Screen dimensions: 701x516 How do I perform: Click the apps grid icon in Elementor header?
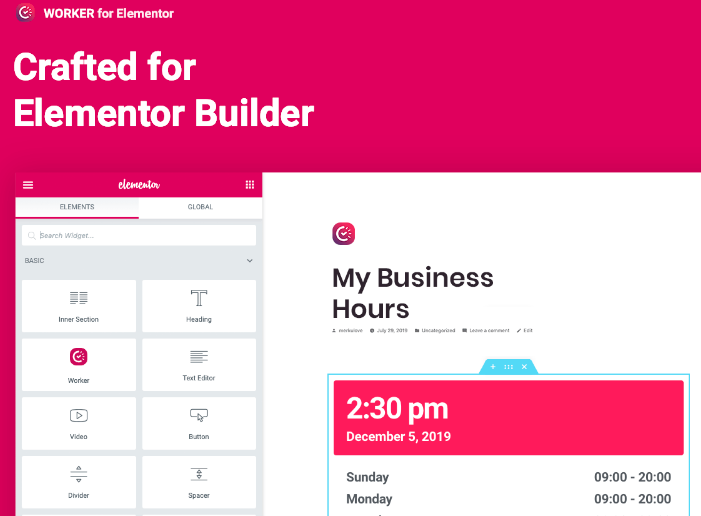click(249, 185)
